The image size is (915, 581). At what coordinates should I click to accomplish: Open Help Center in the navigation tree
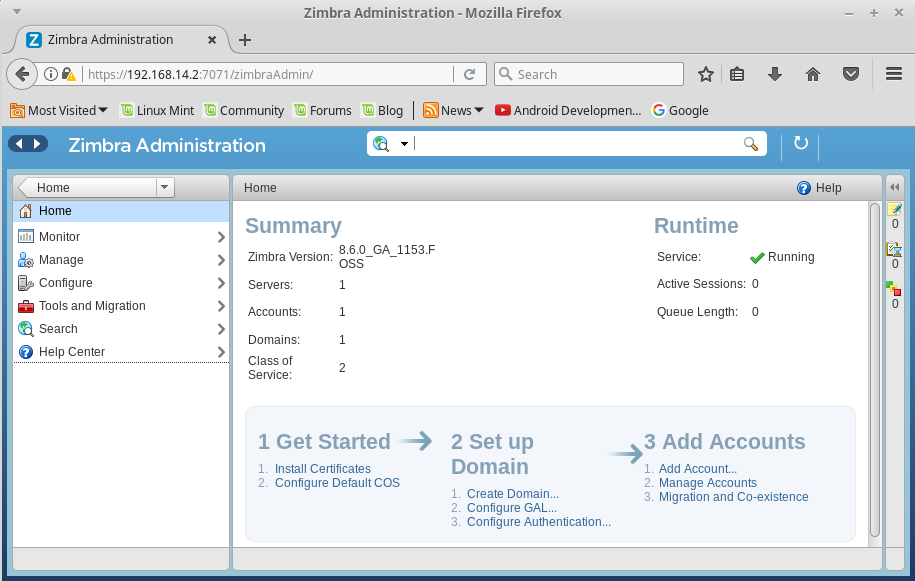(121, 352)
